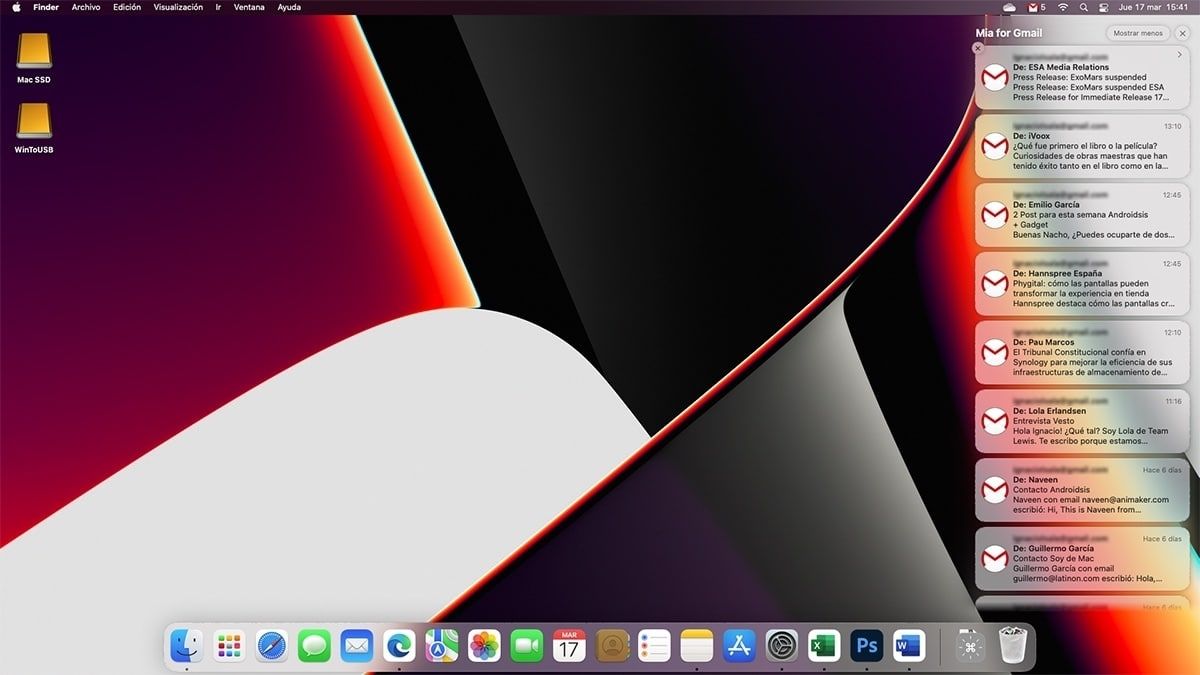Open the Archivo menu
This screenshot has height=675, width=1200.
85,7
